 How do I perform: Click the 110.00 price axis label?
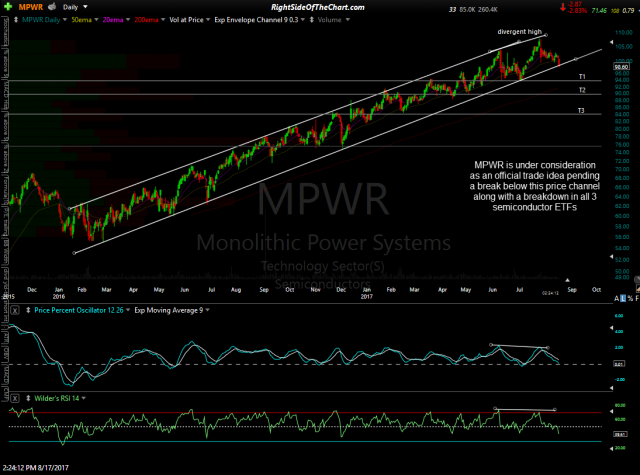point(624,33)
